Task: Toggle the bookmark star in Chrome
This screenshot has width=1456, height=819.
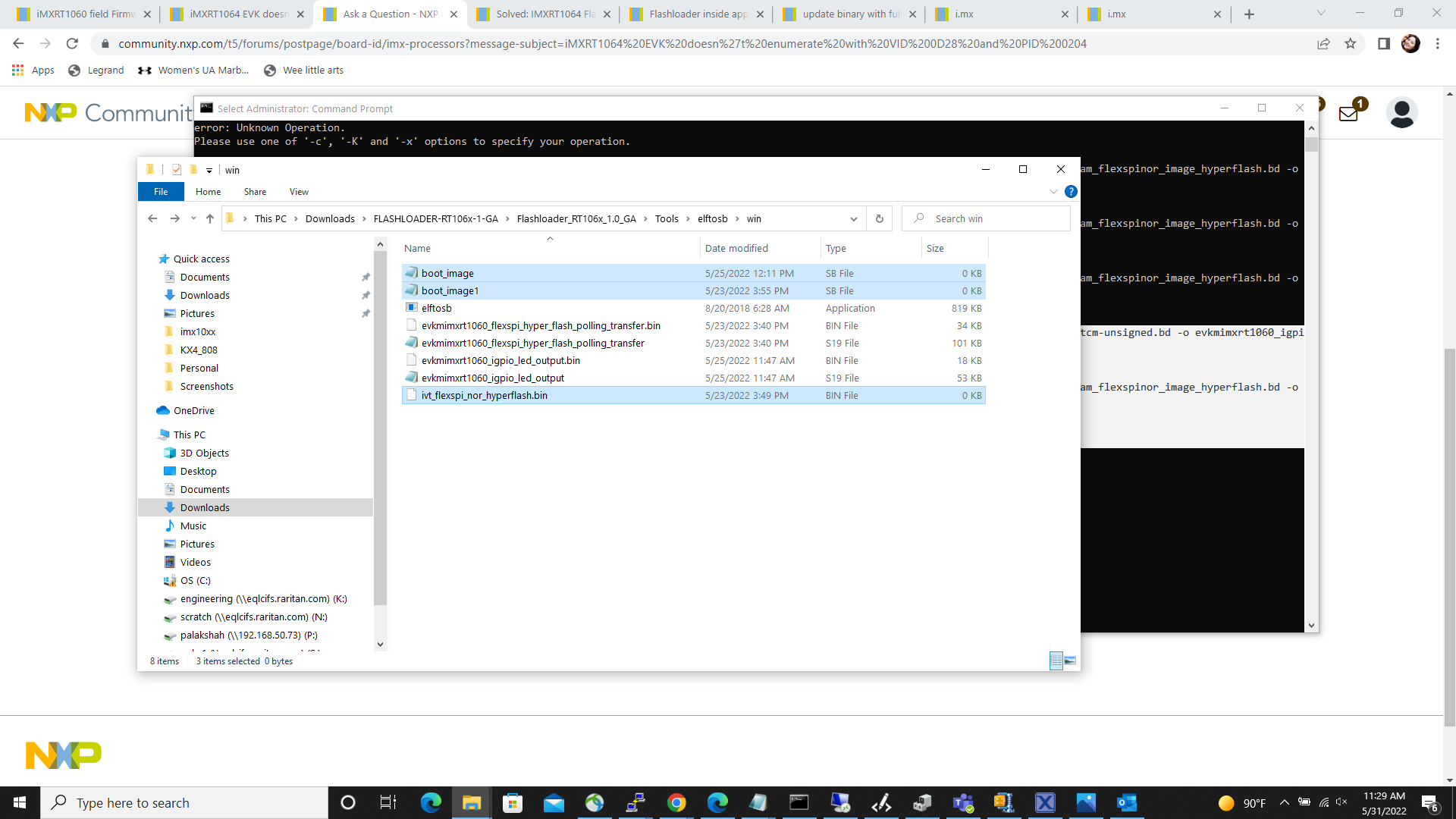Action: coord(1351,43)
